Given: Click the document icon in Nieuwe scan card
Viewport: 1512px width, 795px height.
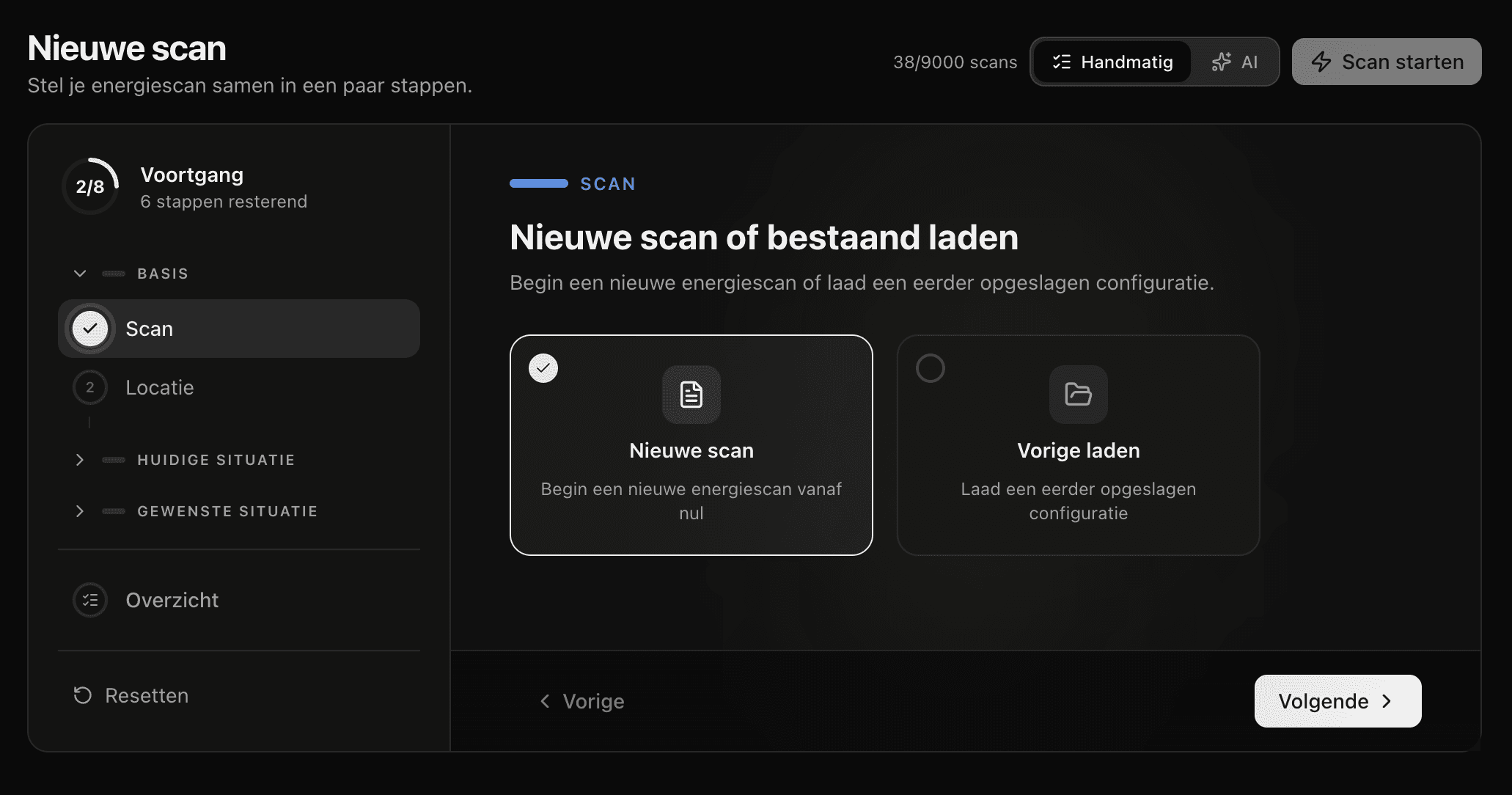Looking at the screenshot, I should (690, 395).
